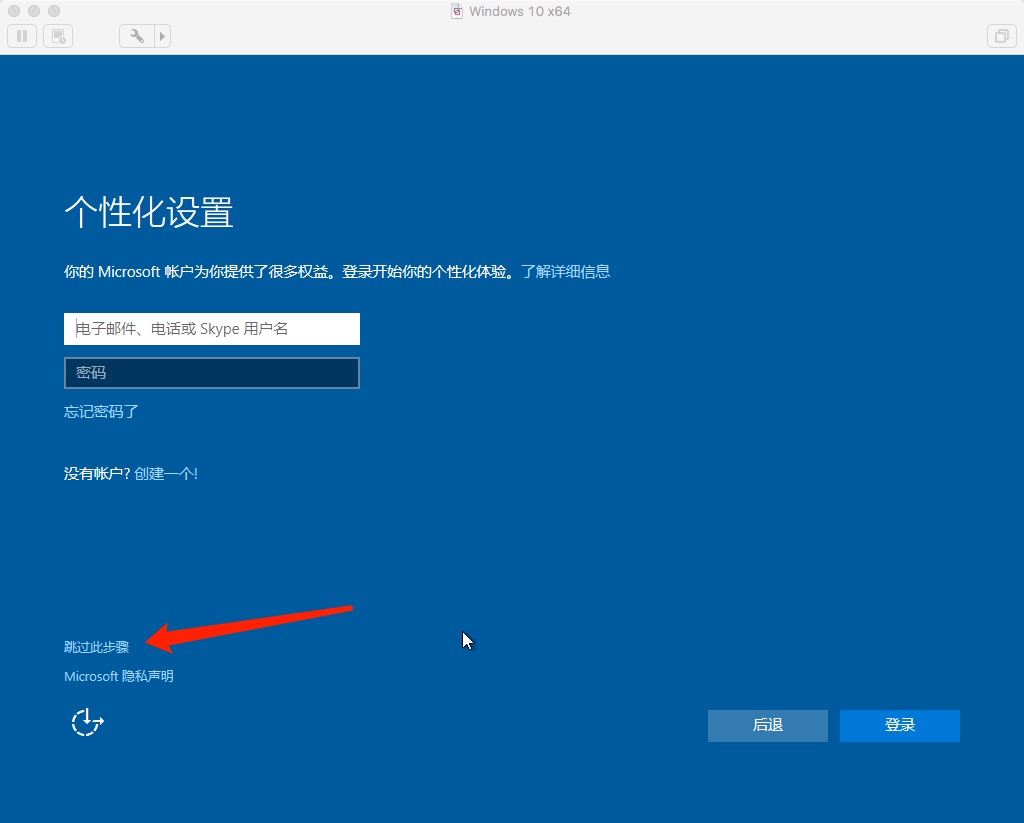Screen dimensions: 1024x823
Task: Click the 没有帐户? text
Action: [x=97, y=474]
